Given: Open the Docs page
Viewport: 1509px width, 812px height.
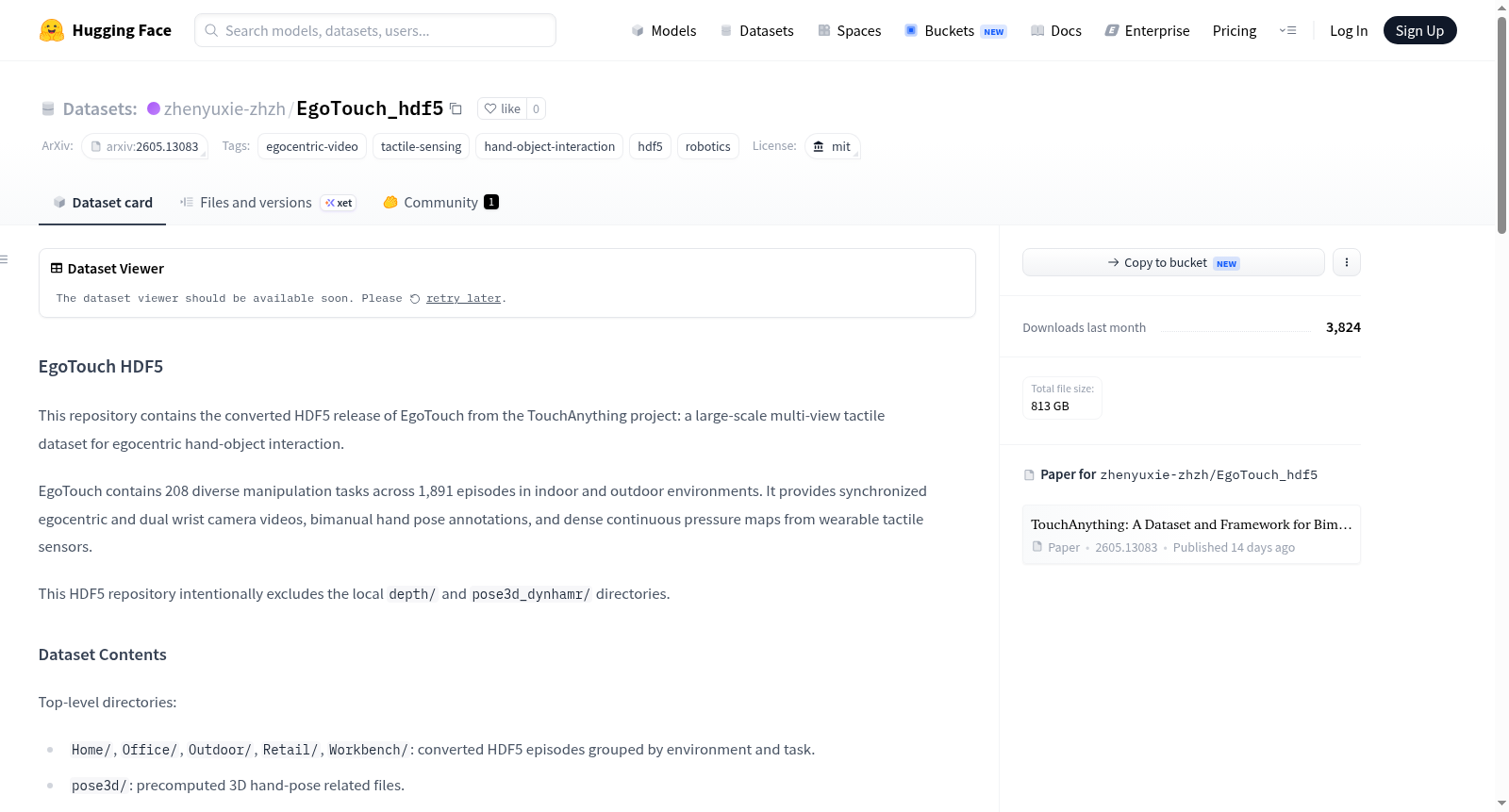Looking at the screenshot, I should click(1055, 30).
